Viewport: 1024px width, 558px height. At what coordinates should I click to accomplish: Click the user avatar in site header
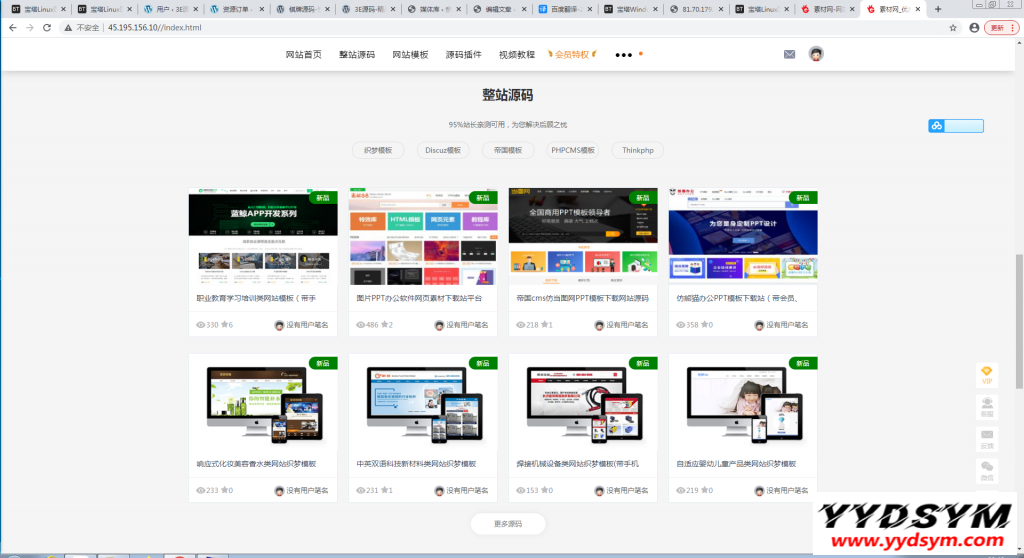coord(816,54)
